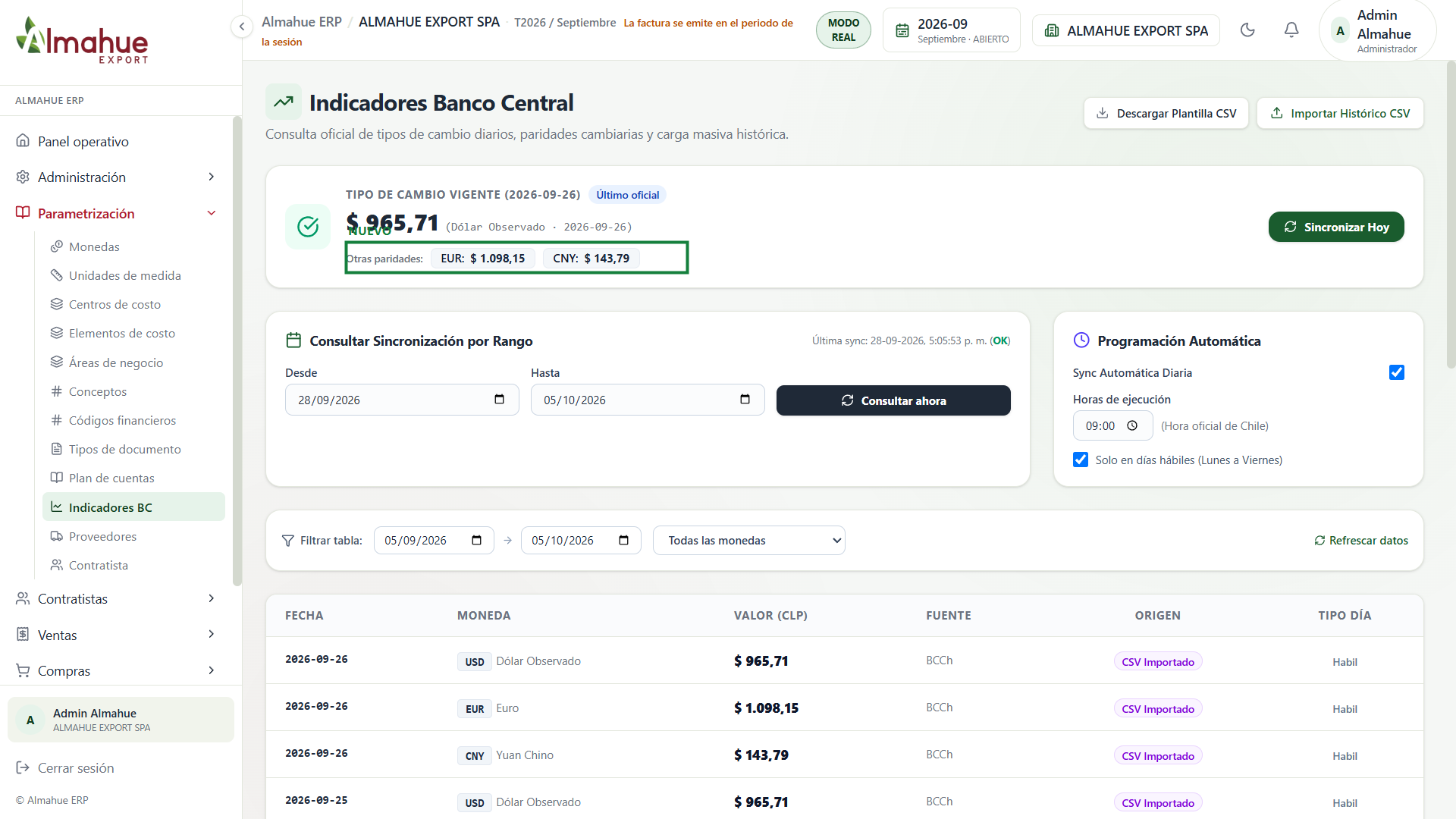Image resolution: width=1456 pixels, height=819 pixels.
Task: Open Proveedores menu item
Action: (133, 536)
